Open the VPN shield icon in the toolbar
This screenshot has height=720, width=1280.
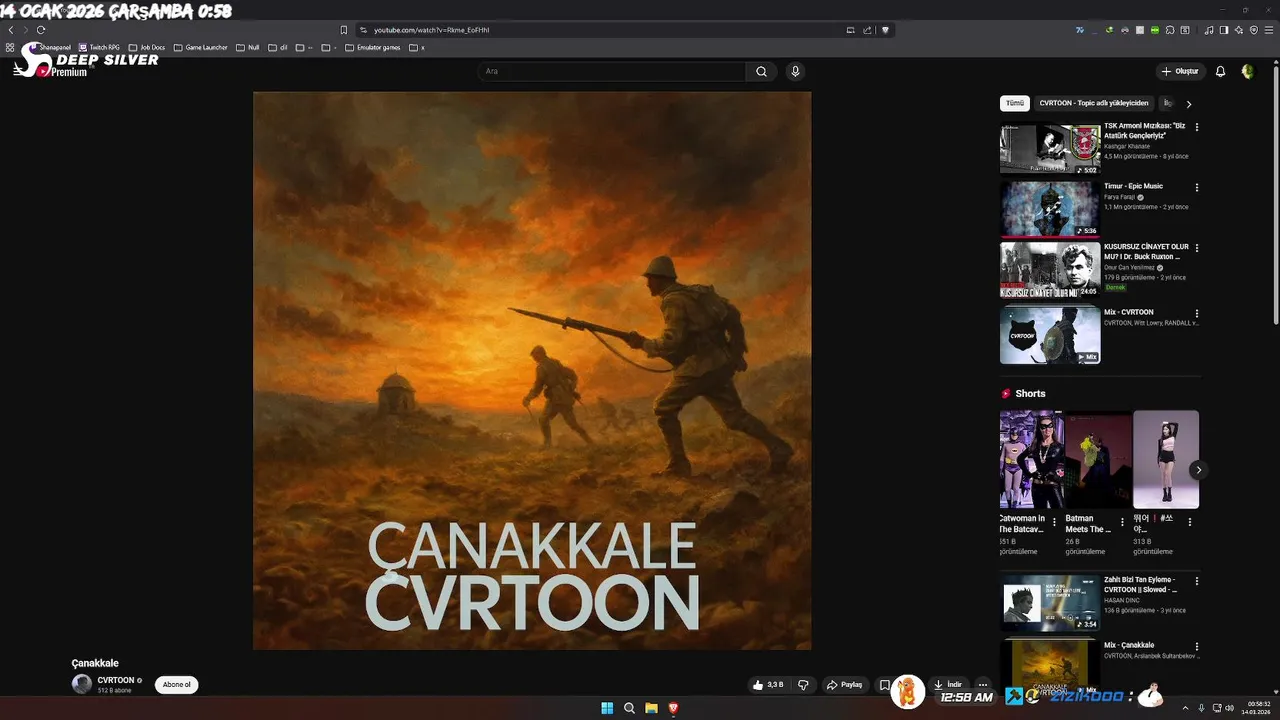(x=1254, y=30)
